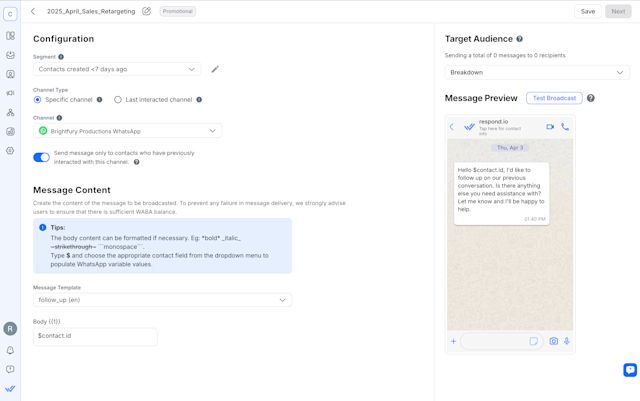640x401 pixels.
Task: Open the user avatar R menu
Action: 10,329
